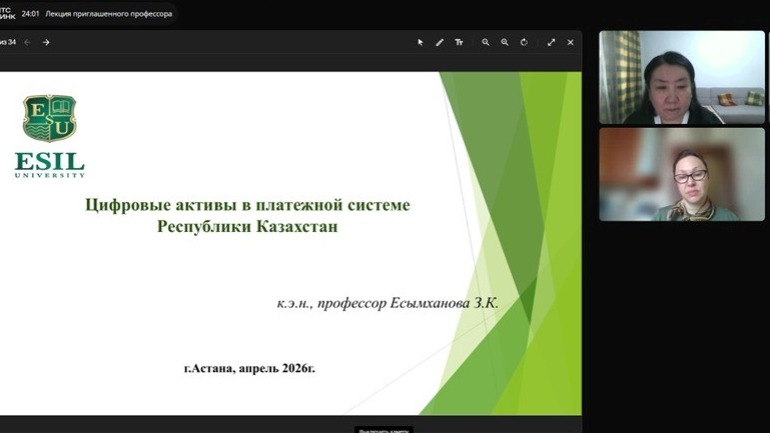Select the pointer cursor tool
The image size is (770, 433).
click(x=420, y=42)
